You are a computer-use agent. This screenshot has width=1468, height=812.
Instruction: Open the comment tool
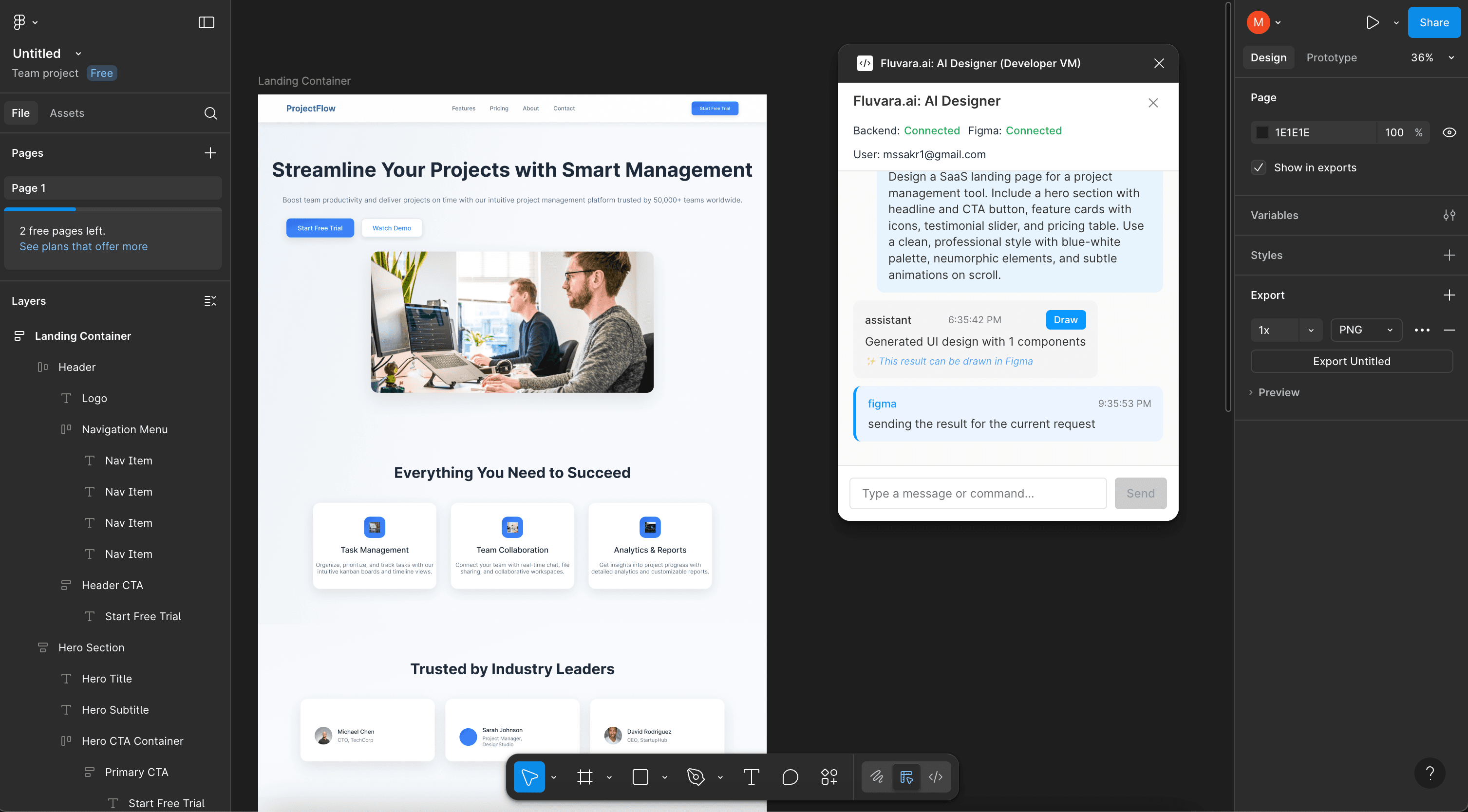(790, 776)
